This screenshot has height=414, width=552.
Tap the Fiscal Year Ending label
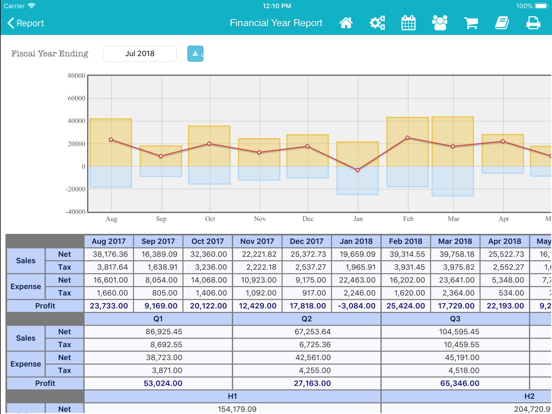[50, 54]
